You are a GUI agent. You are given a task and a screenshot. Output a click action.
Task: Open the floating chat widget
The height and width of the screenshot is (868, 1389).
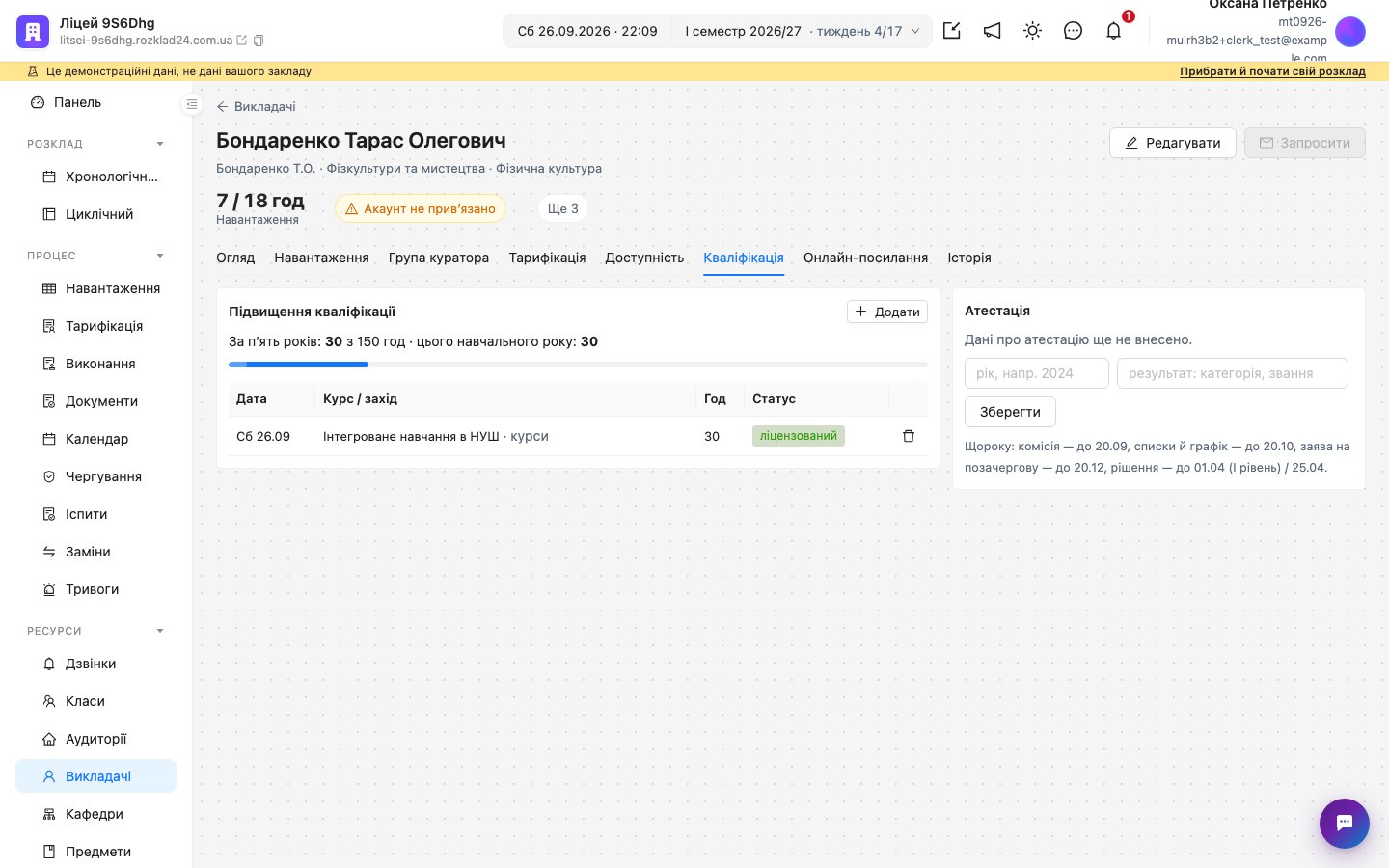point(1345,824)
